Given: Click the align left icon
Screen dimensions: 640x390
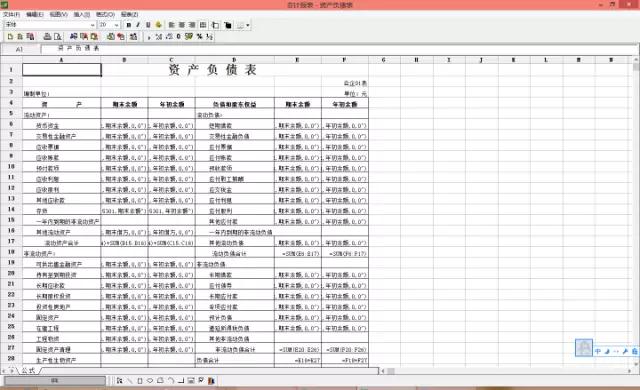Looking at the screenshot, I should tap(171, 25).
